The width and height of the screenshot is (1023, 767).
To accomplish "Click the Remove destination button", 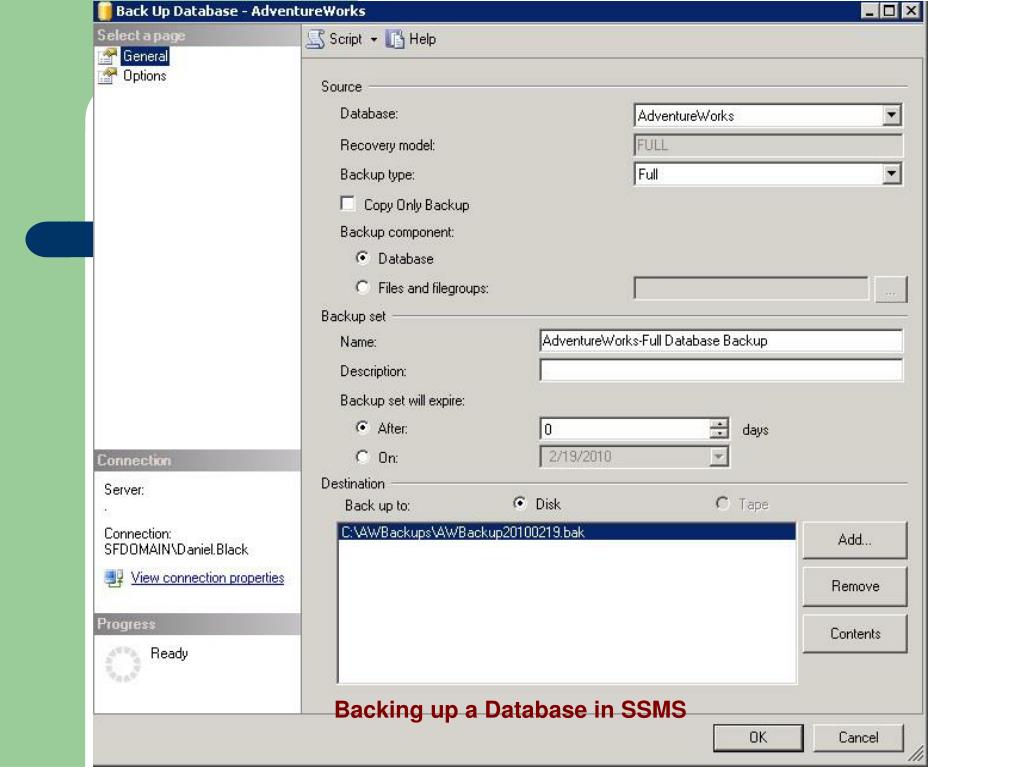I will [855, 586].
